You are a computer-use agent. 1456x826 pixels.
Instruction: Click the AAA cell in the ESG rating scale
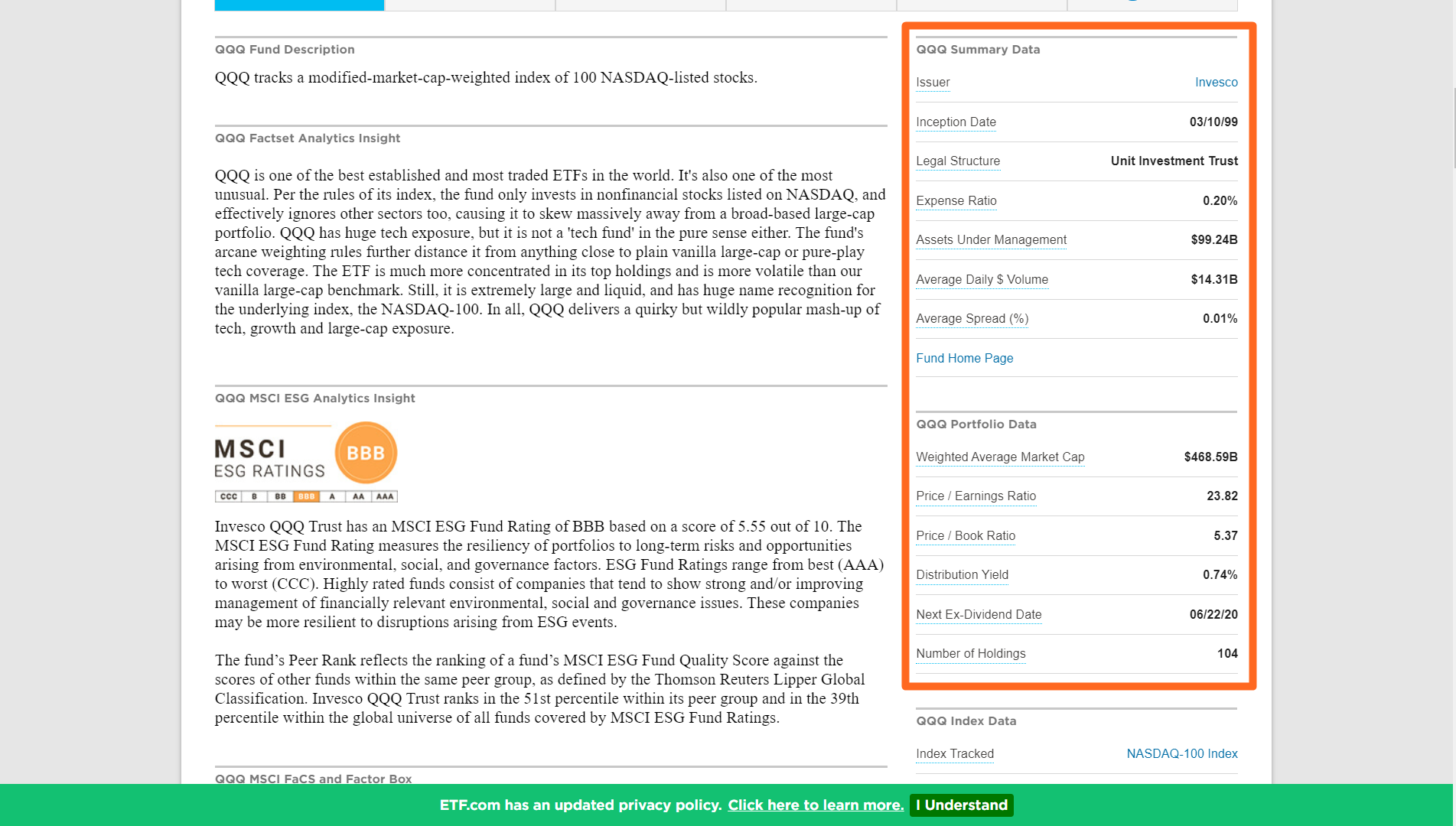tap(385, 496)
